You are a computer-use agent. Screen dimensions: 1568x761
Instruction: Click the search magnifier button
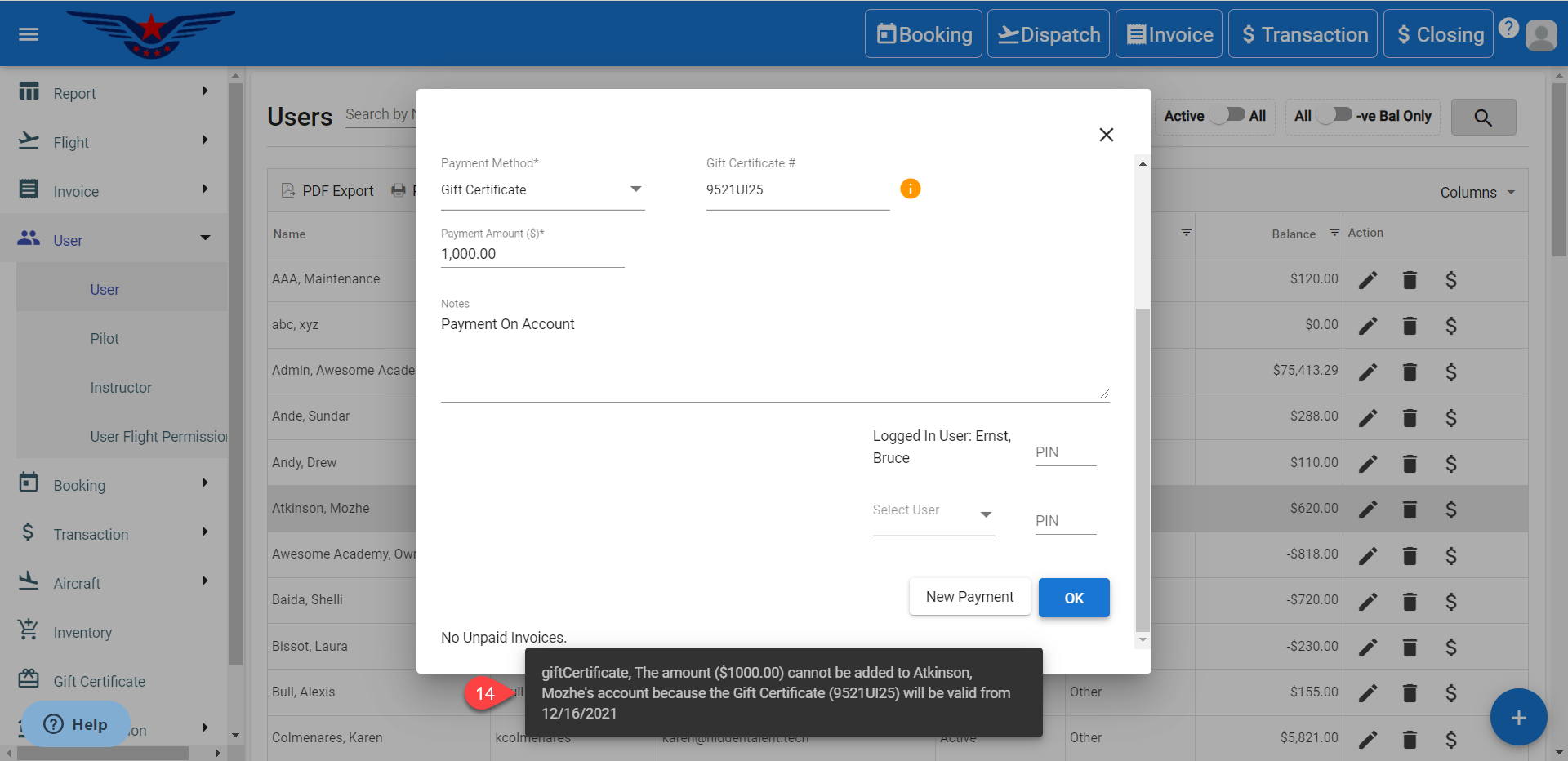1483,118
